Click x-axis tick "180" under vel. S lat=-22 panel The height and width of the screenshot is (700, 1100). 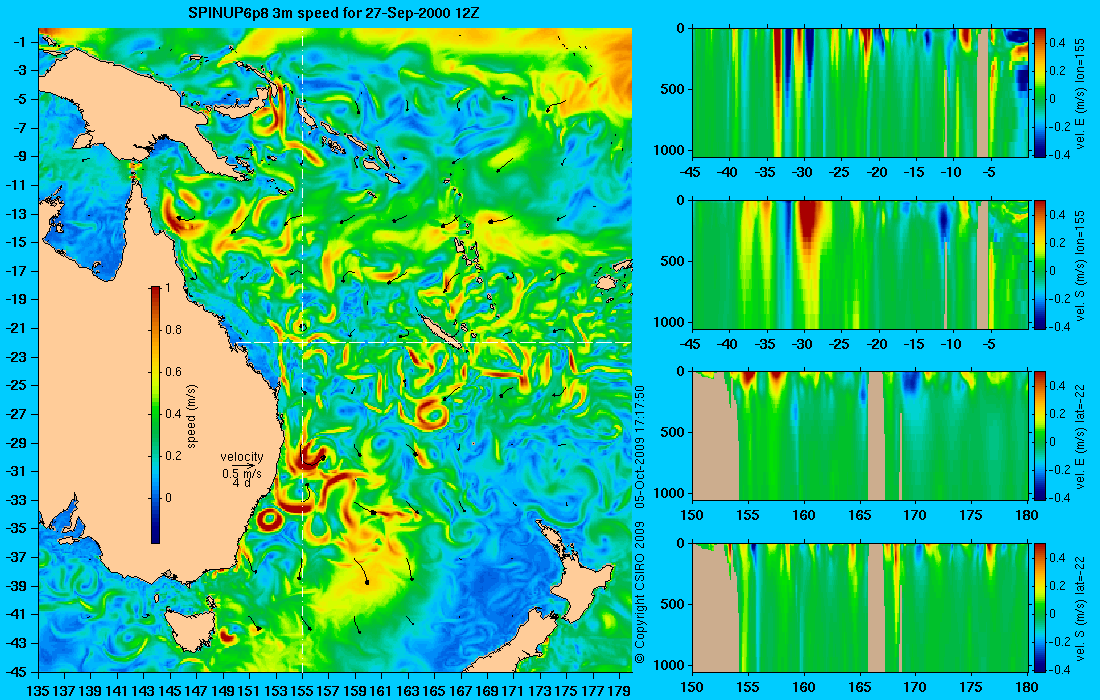tap(1027, 687)
